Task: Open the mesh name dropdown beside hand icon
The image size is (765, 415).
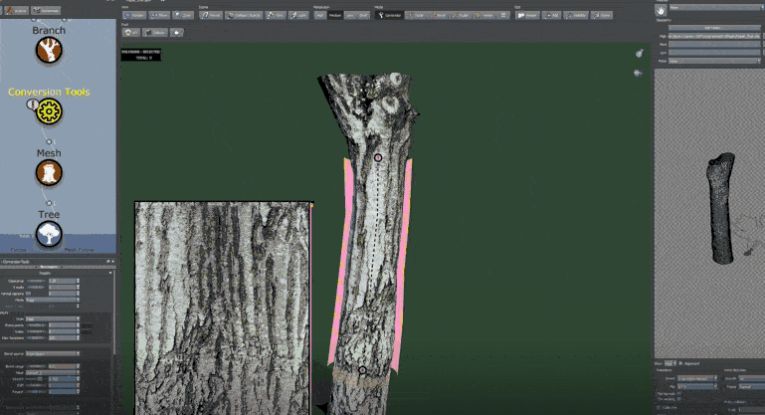Action: (715, 8)
